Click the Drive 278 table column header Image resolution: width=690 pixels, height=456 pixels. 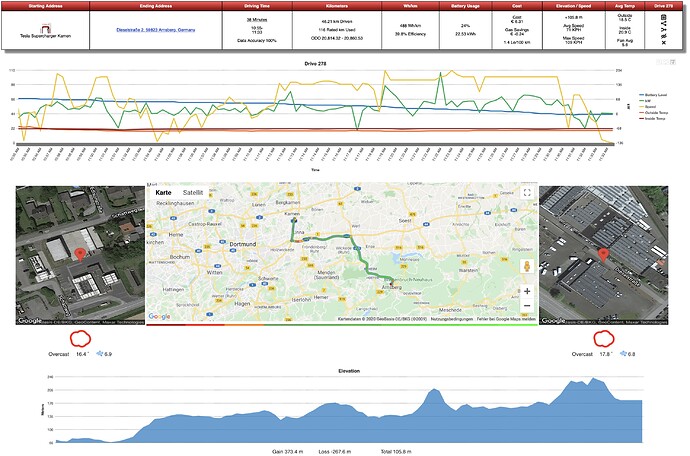664,6
